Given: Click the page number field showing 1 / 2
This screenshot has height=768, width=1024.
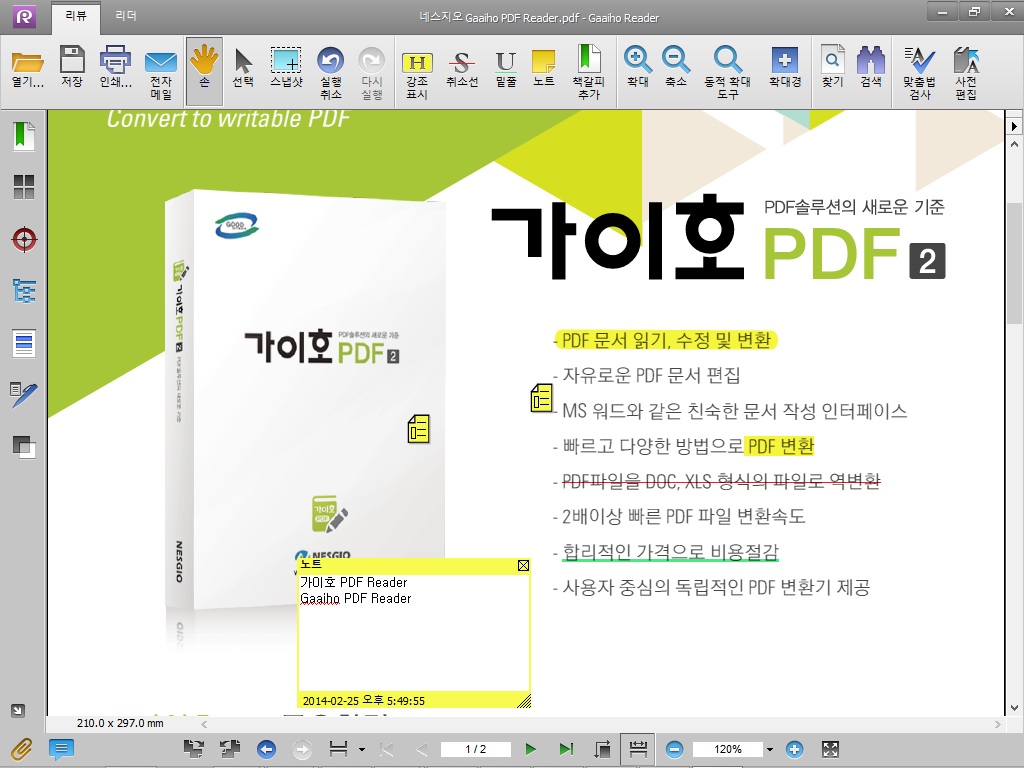Looking at the screenshot, I should (x=476, y=749).
